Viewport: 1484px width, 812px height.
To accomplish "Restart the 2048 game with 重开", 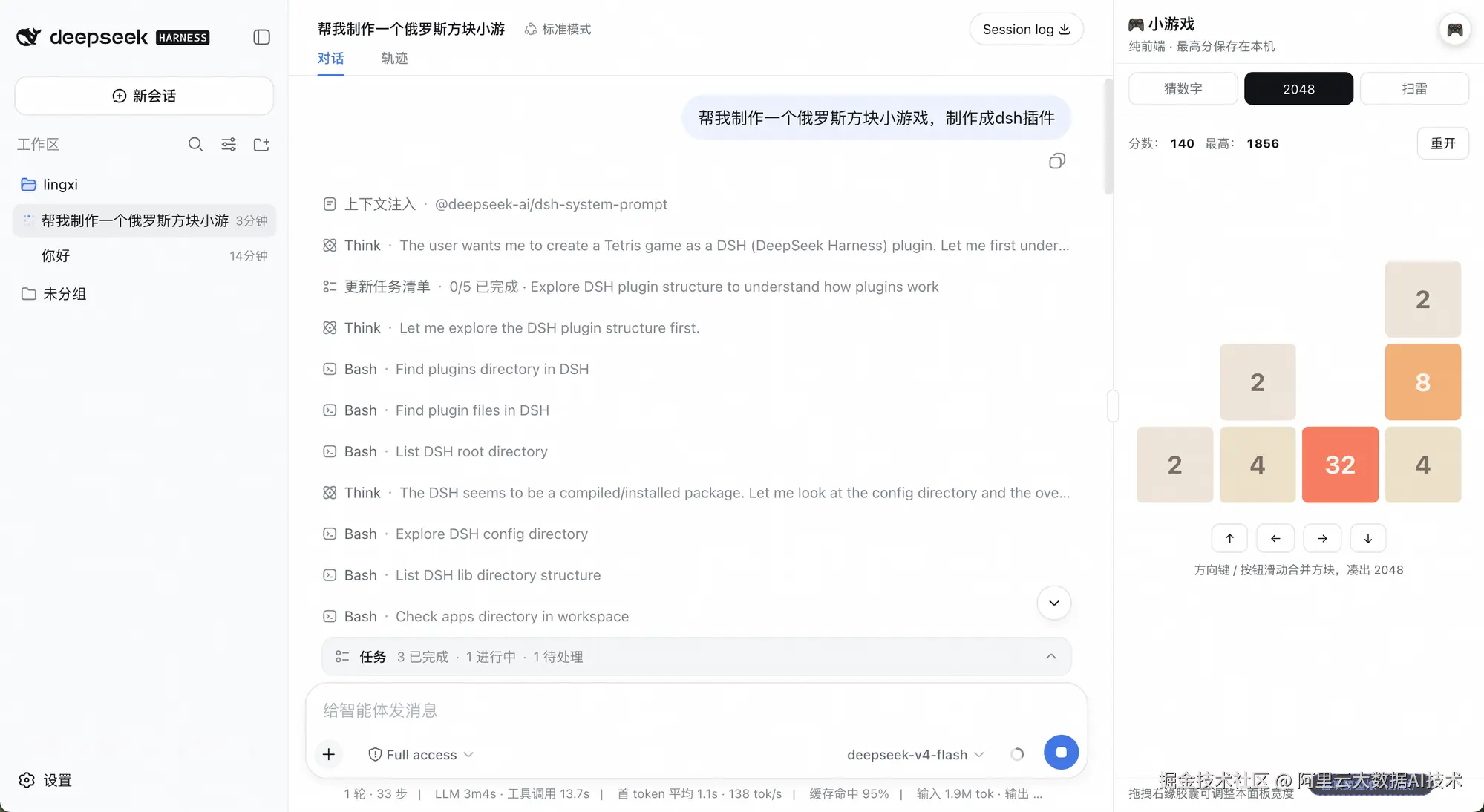I will pyautogui.click(x=1442, y=143).
